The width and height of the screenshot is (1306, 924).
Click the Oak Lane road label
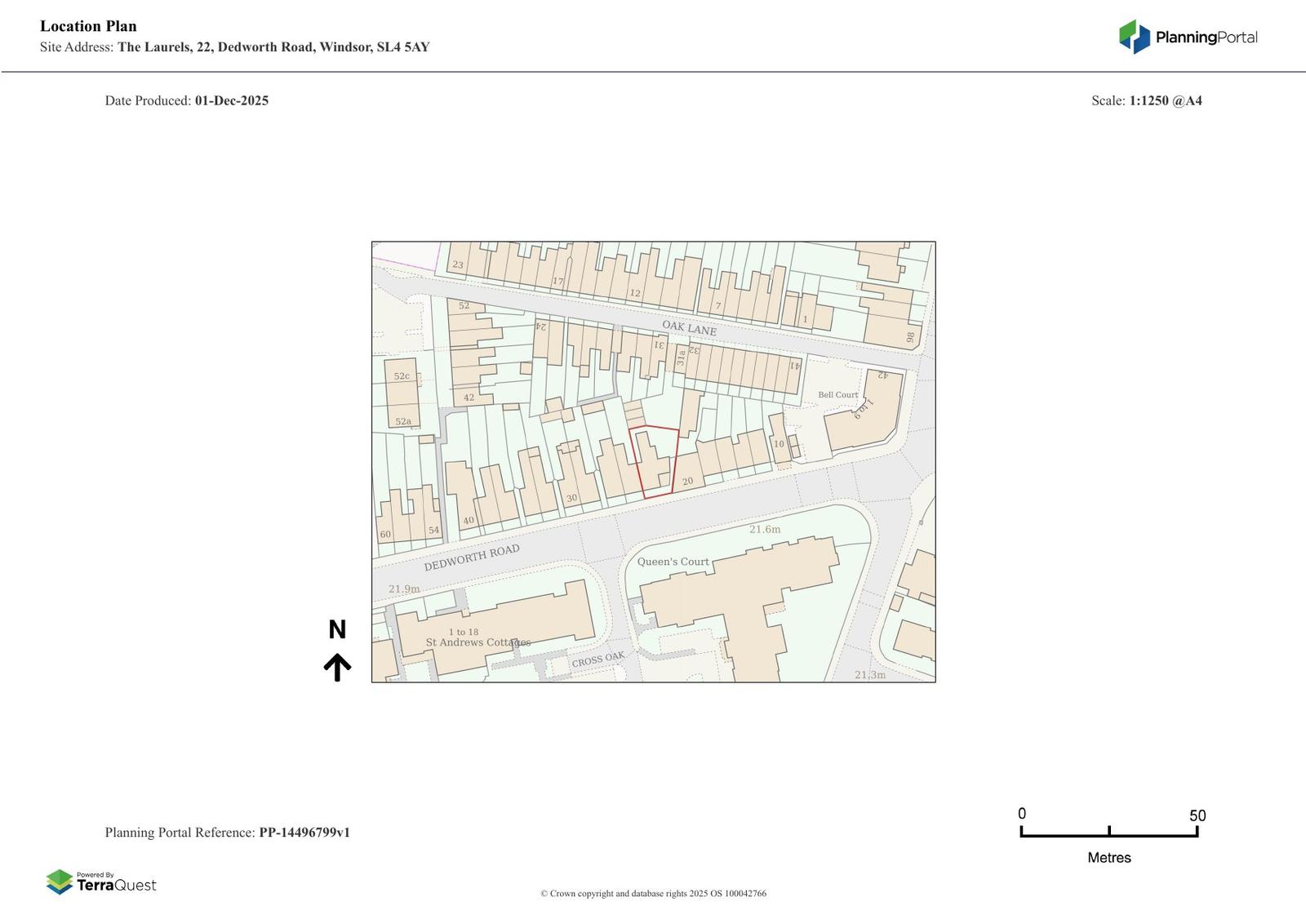(689, 327)
